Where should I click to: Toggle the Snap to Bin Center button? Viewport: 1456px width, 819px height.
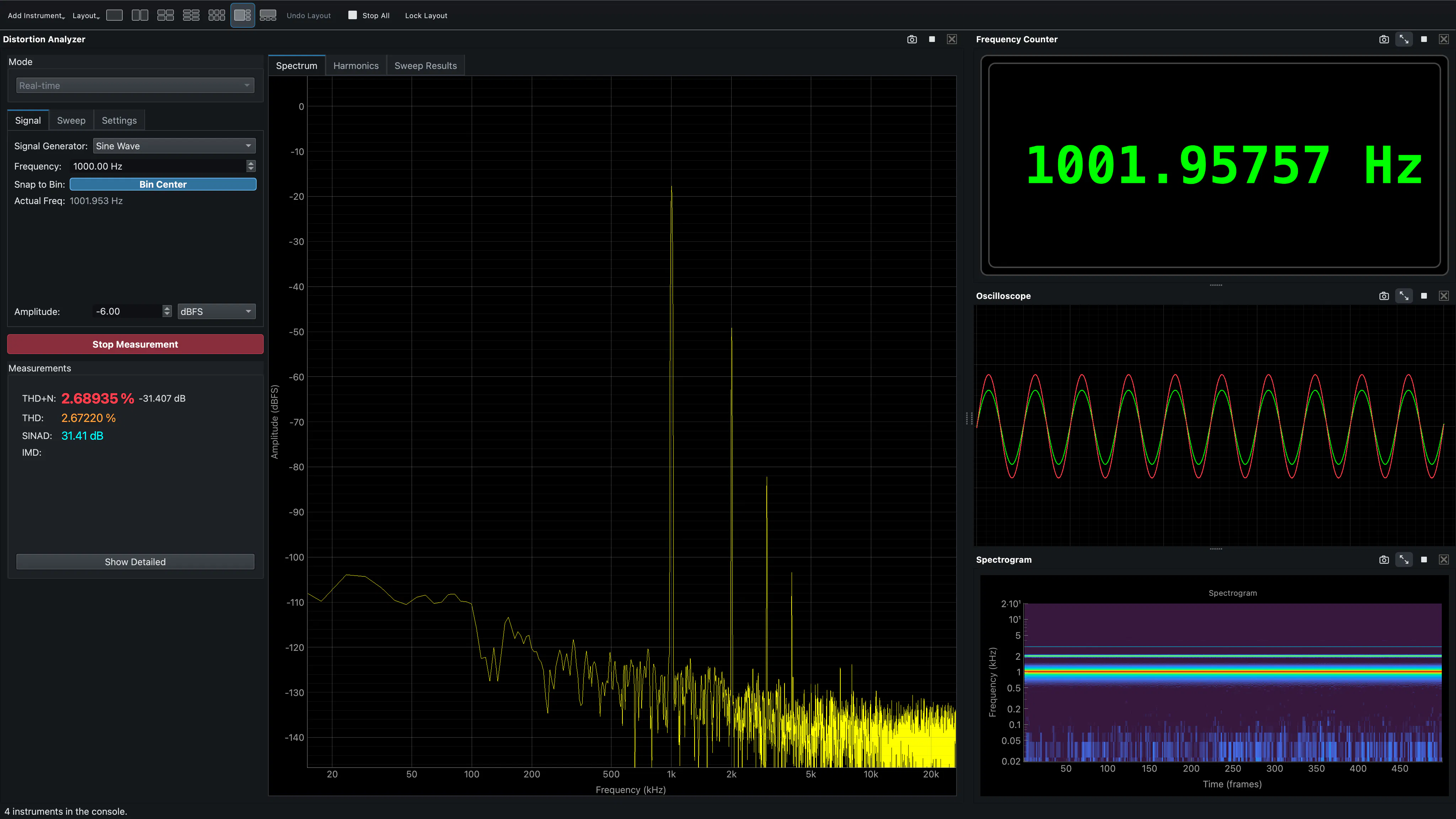pyautogui.click(x=163, y=184)
